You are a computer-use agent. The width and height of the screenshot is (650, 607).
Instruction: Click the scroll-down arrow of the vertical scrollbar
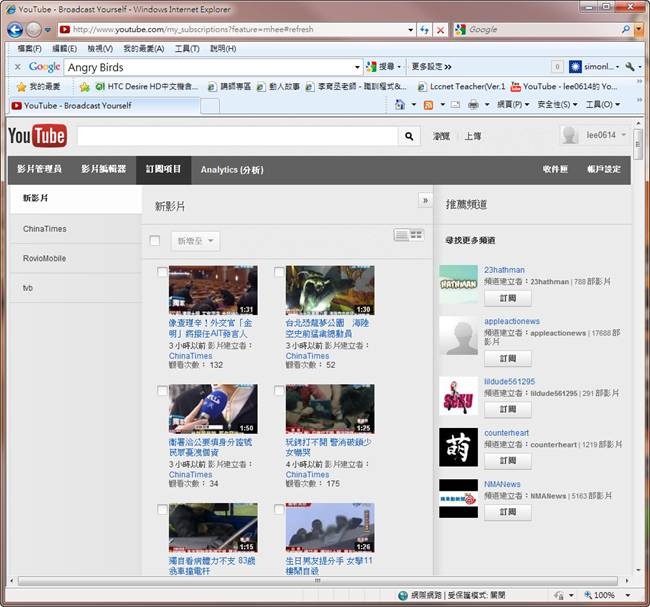pos(638,570)
